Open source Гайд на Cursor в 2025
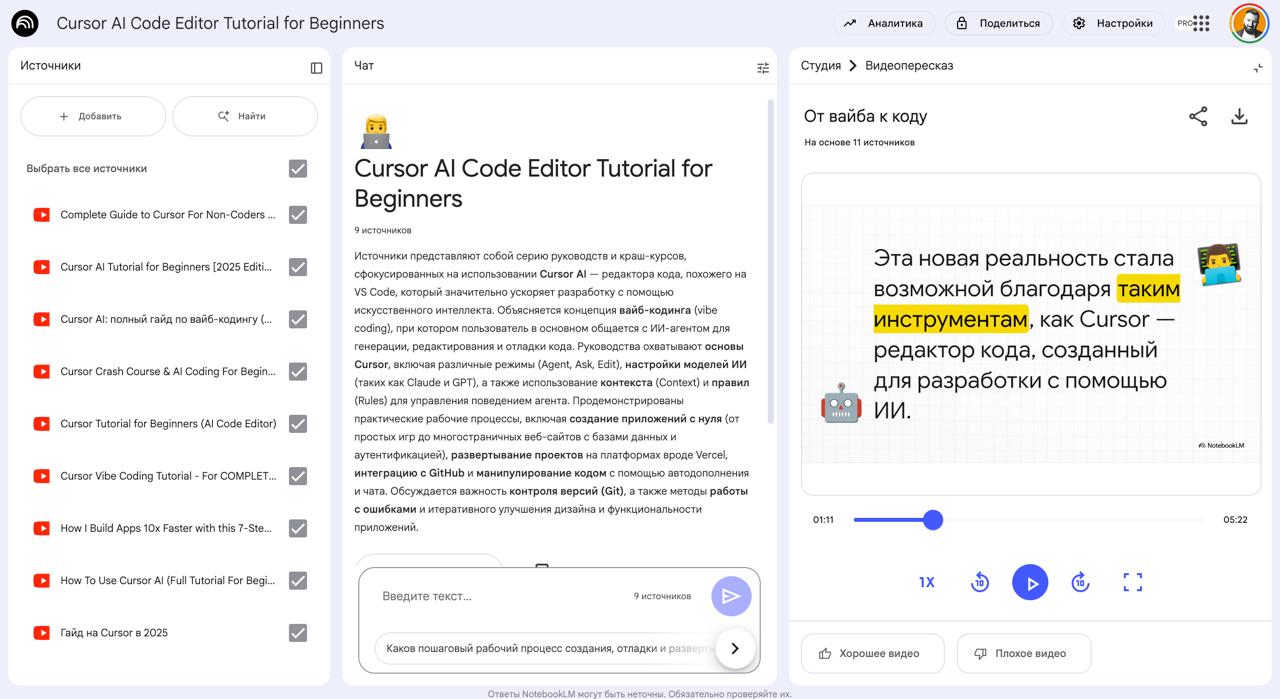 coord(114,633)
